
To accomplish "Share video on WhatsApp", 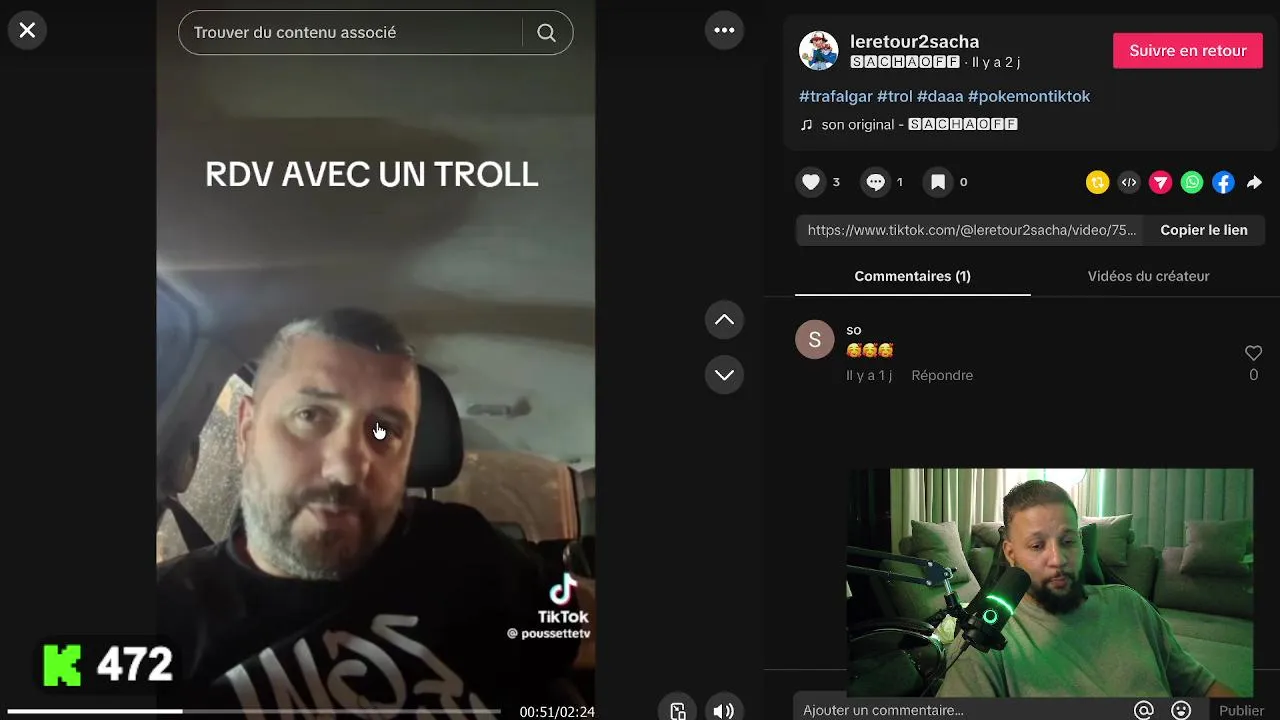I will (1192, 182).
